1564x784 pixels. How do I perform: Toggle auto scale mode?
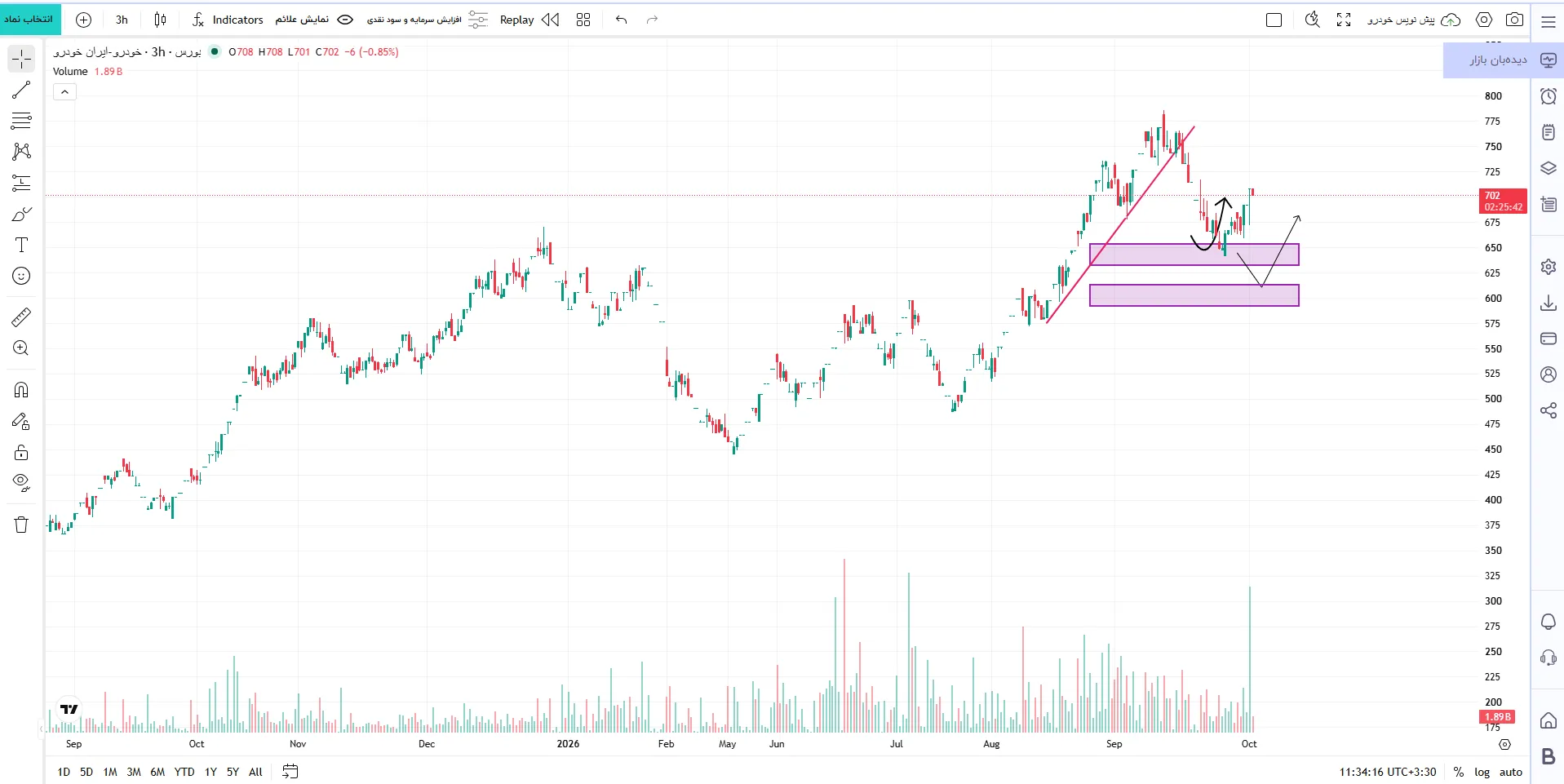click(x=1511, y=772)
